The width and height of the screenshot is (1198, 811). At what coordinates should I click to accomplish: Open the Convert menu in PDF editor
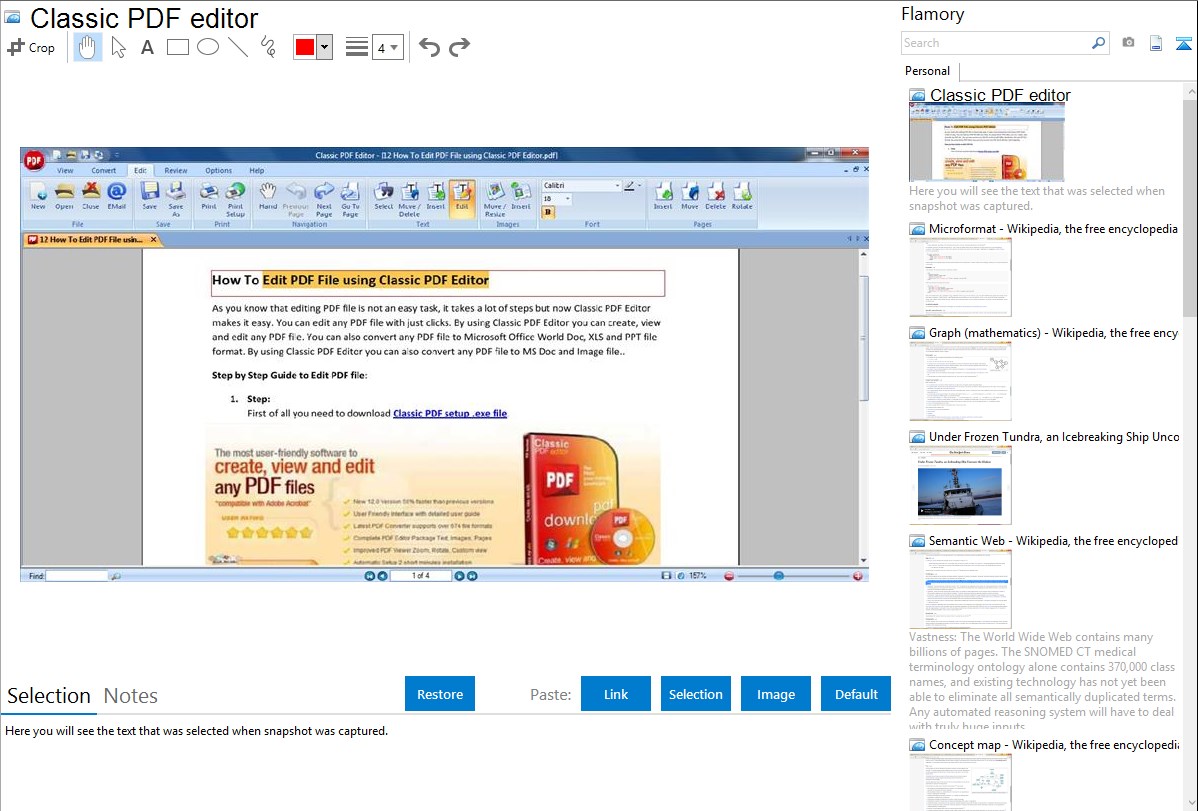(104, 170)
